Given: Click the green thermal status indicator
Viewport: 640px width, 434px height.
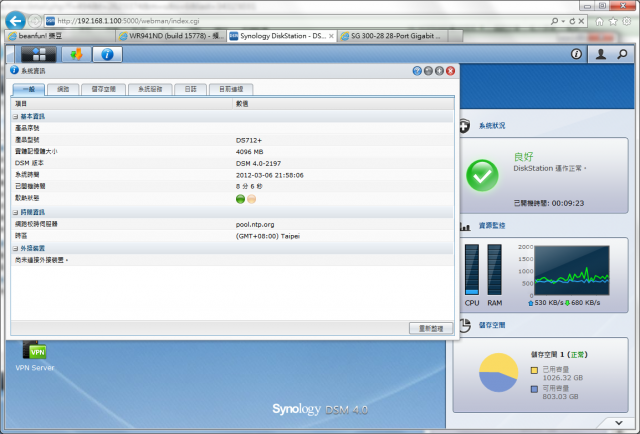Looking at the screenshot, I should tap(240, 199).
